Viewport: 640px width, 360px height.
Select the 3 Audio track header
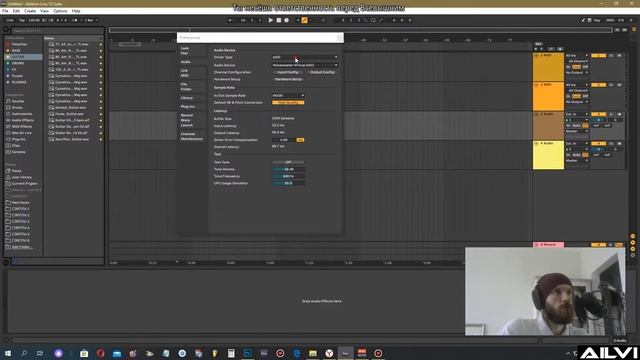click(x=548, y=126)
